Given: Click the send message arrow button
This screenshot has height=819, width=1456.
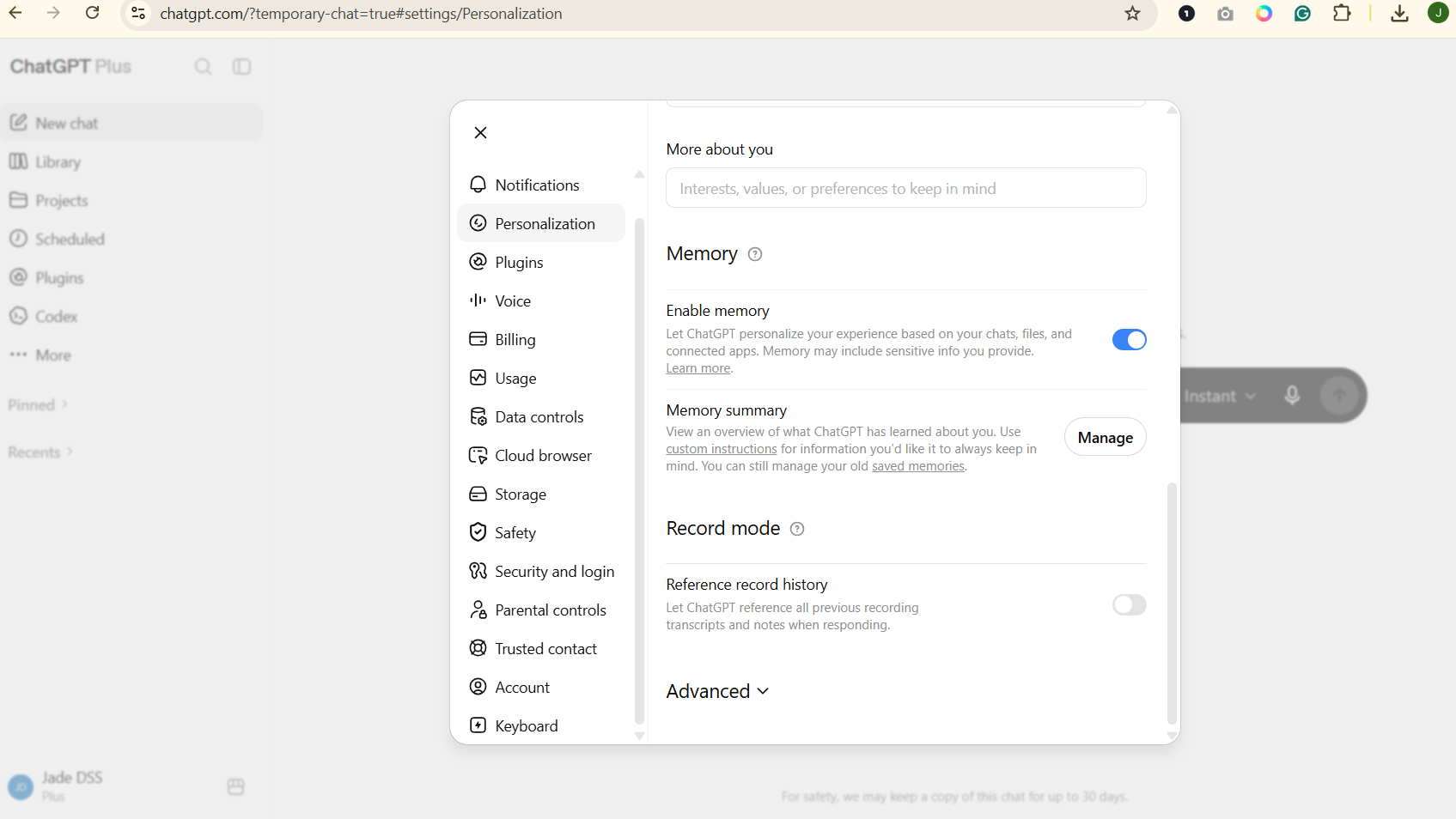Looking at the screenshot, I should [x=1339, y=396].
